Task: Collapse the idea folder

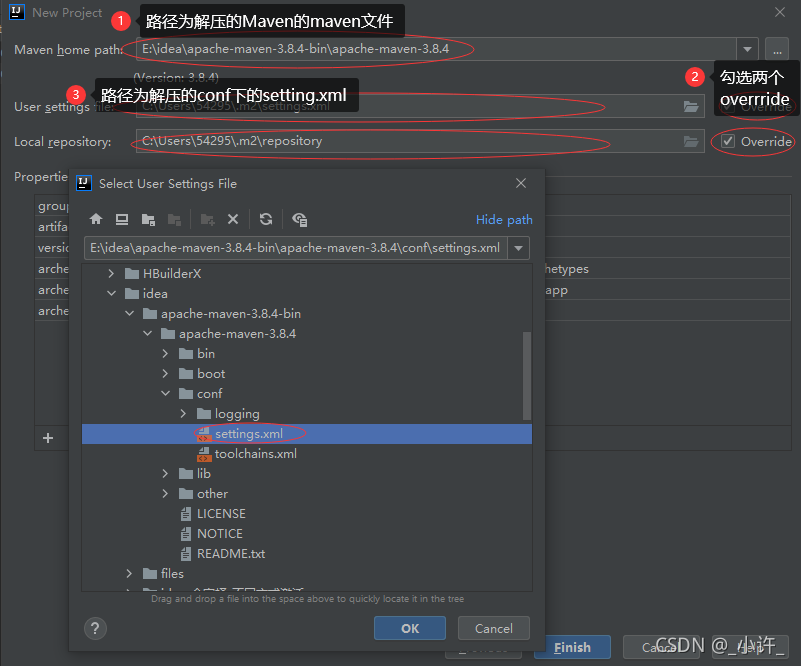Action: tap(111, 294)
